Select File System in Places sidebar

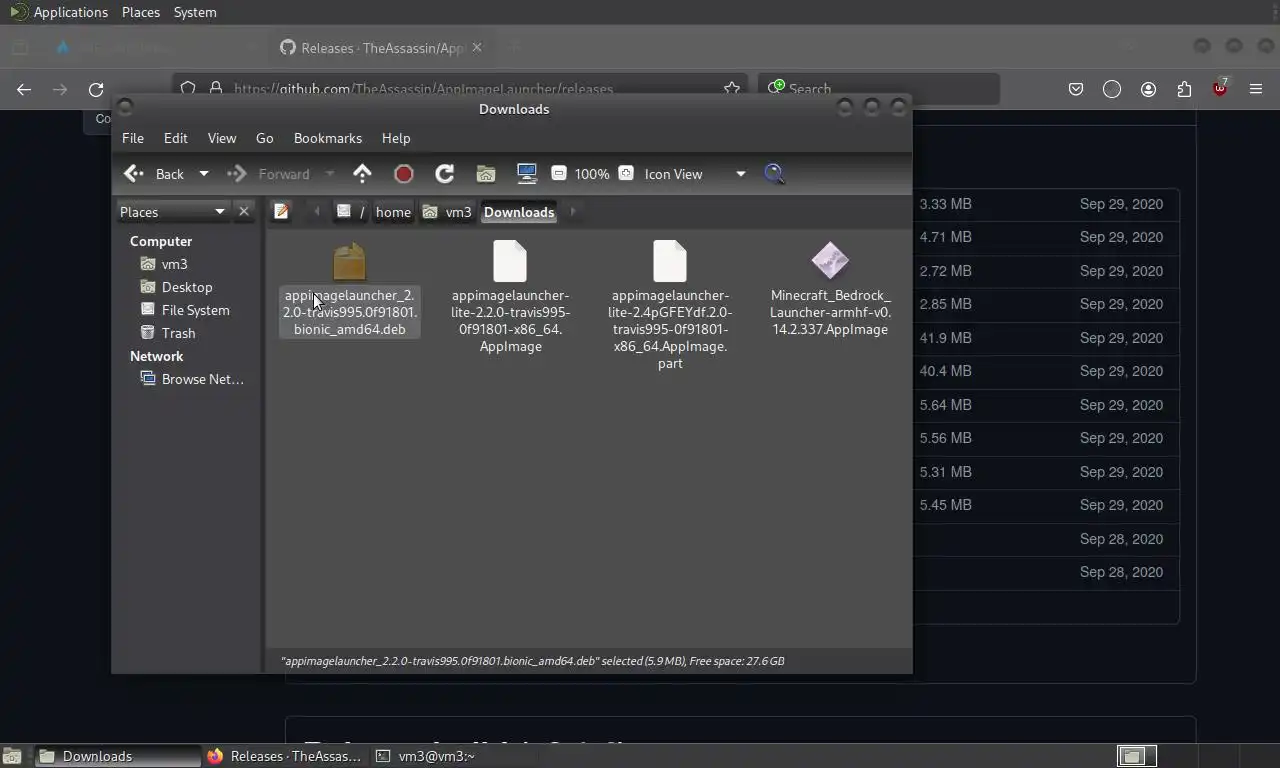pos(196,310)
